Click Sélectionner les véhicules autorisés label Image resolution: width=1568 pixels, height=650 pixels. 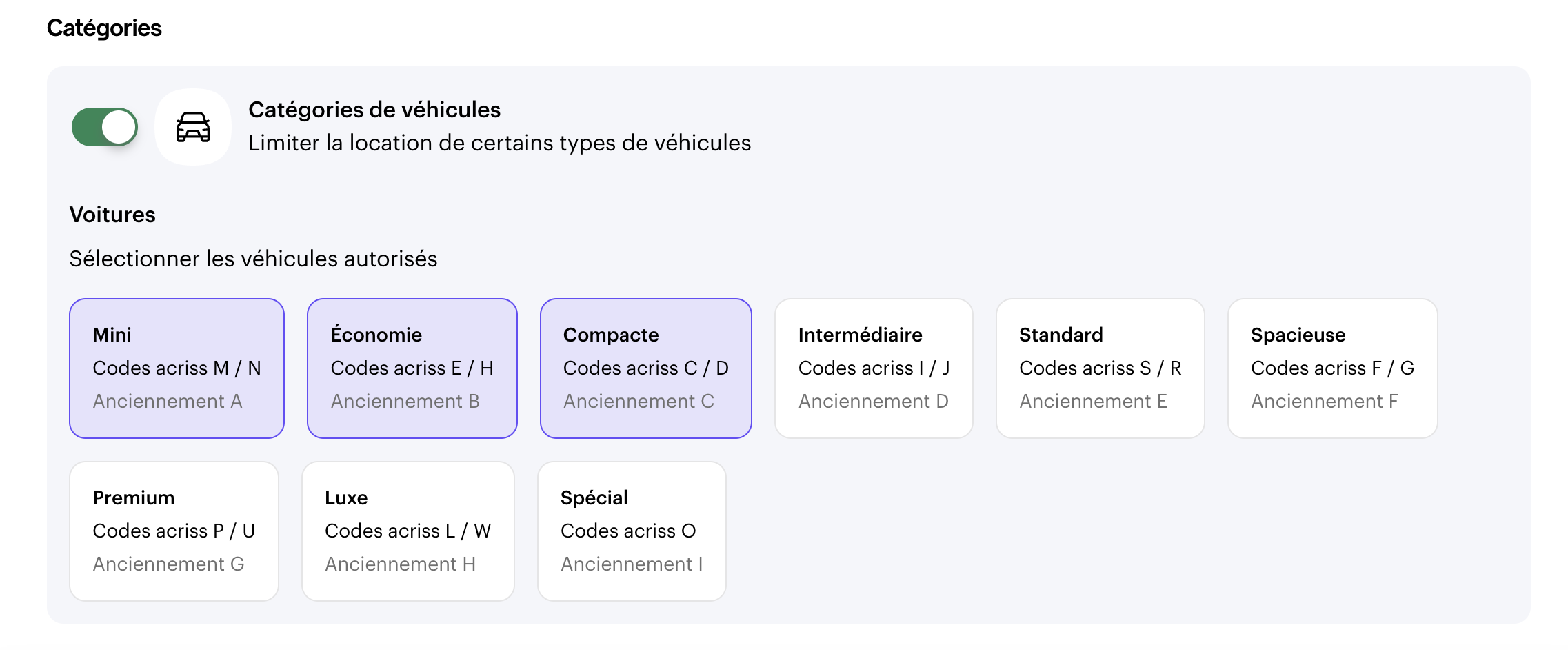(x=253, y=259)
